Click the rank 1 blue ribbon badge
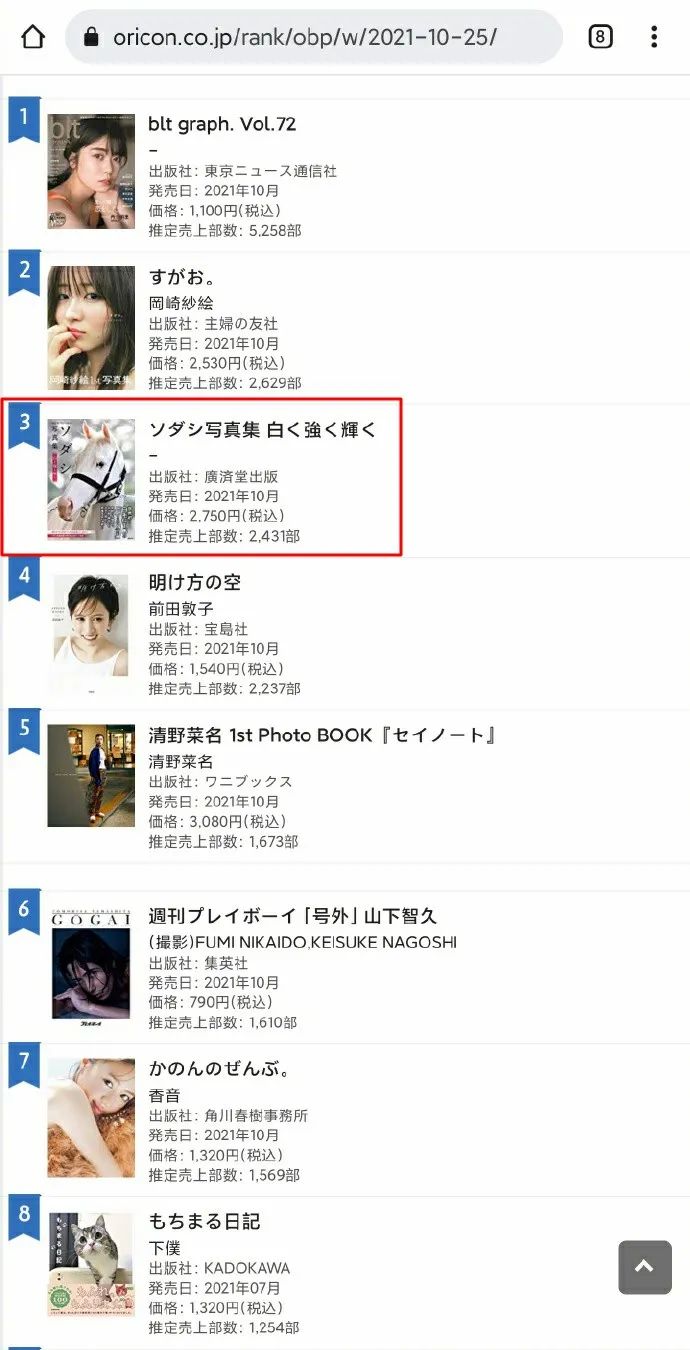690x1350 pixels. [x=24, y=120]
